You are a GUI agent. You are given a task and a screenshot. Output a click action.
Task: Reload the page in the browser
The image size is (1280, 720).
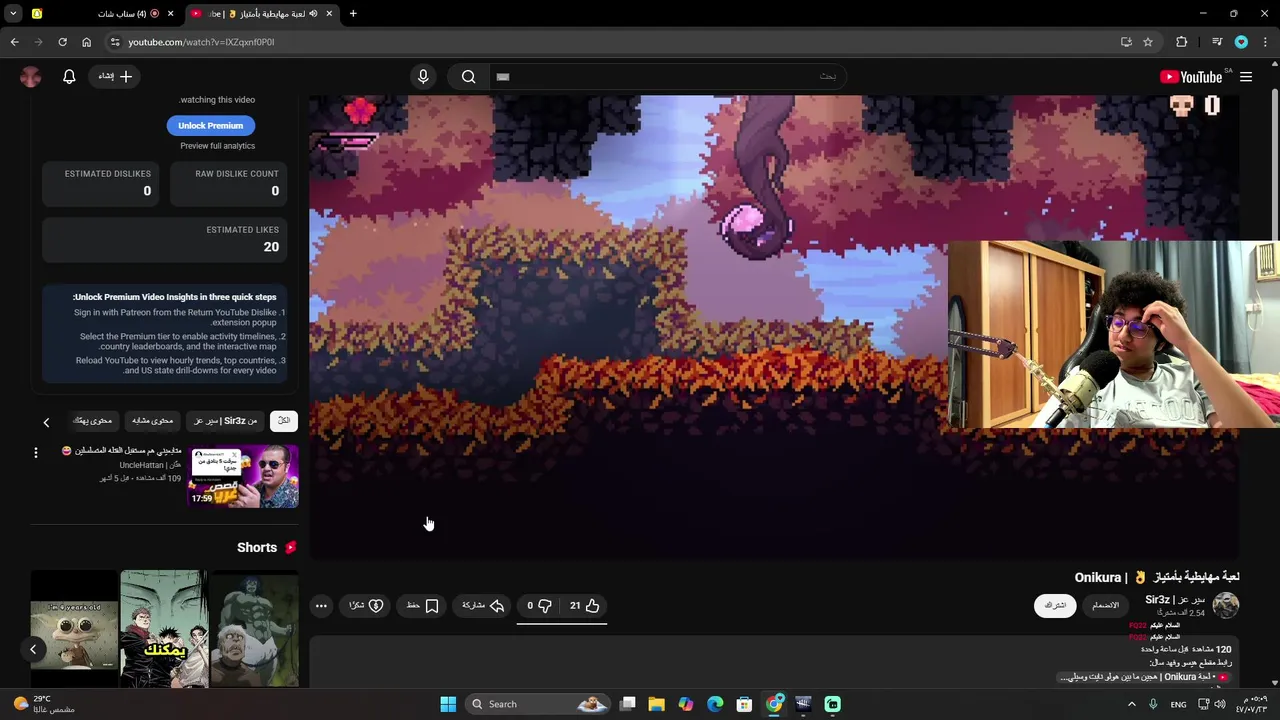pos(62,42)
